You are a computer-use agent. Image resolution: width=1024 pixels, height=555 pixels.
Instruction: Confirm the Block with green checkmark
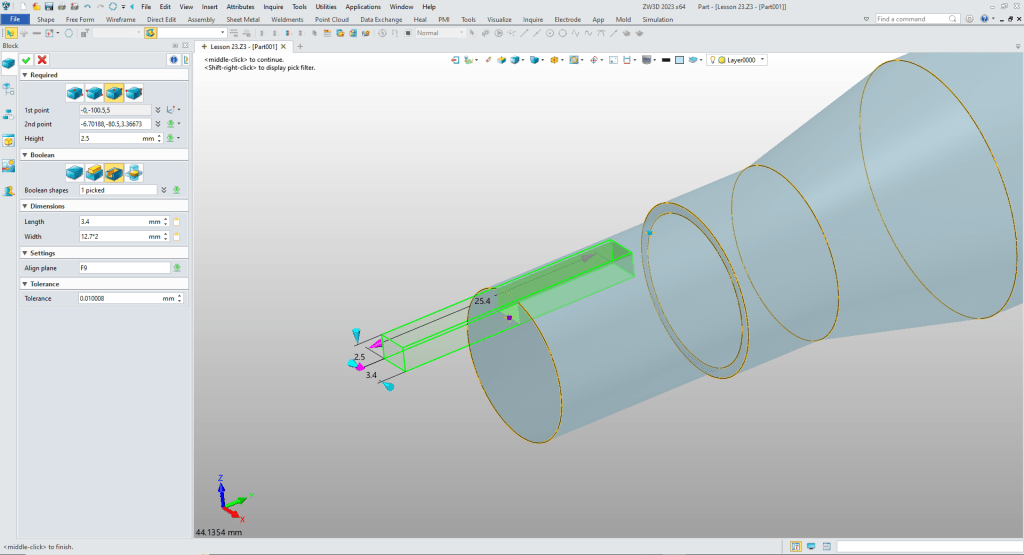pyautogui.click(x=26, y=60)
